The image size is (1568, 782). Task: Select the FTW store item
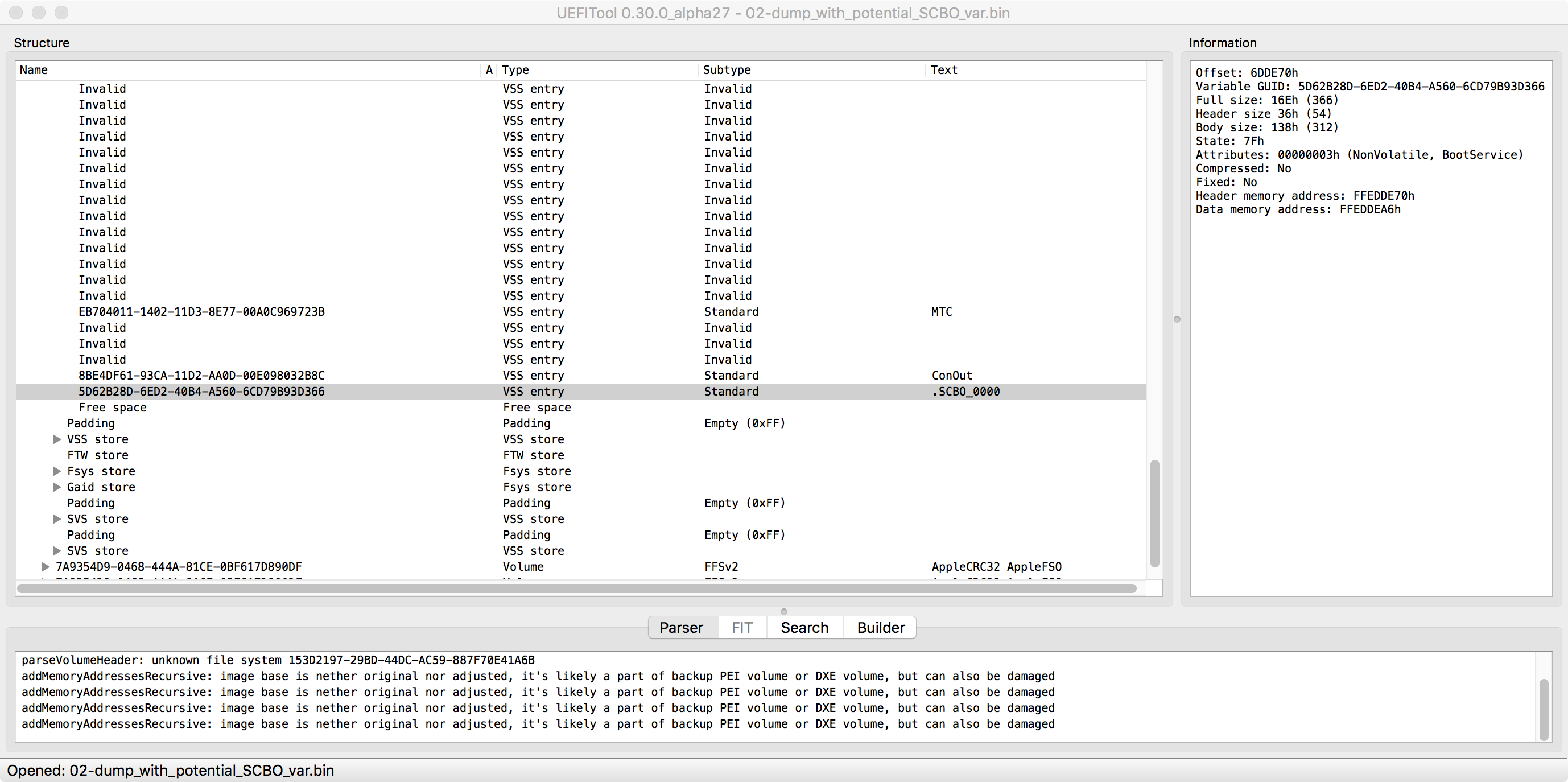click(97, 455)
